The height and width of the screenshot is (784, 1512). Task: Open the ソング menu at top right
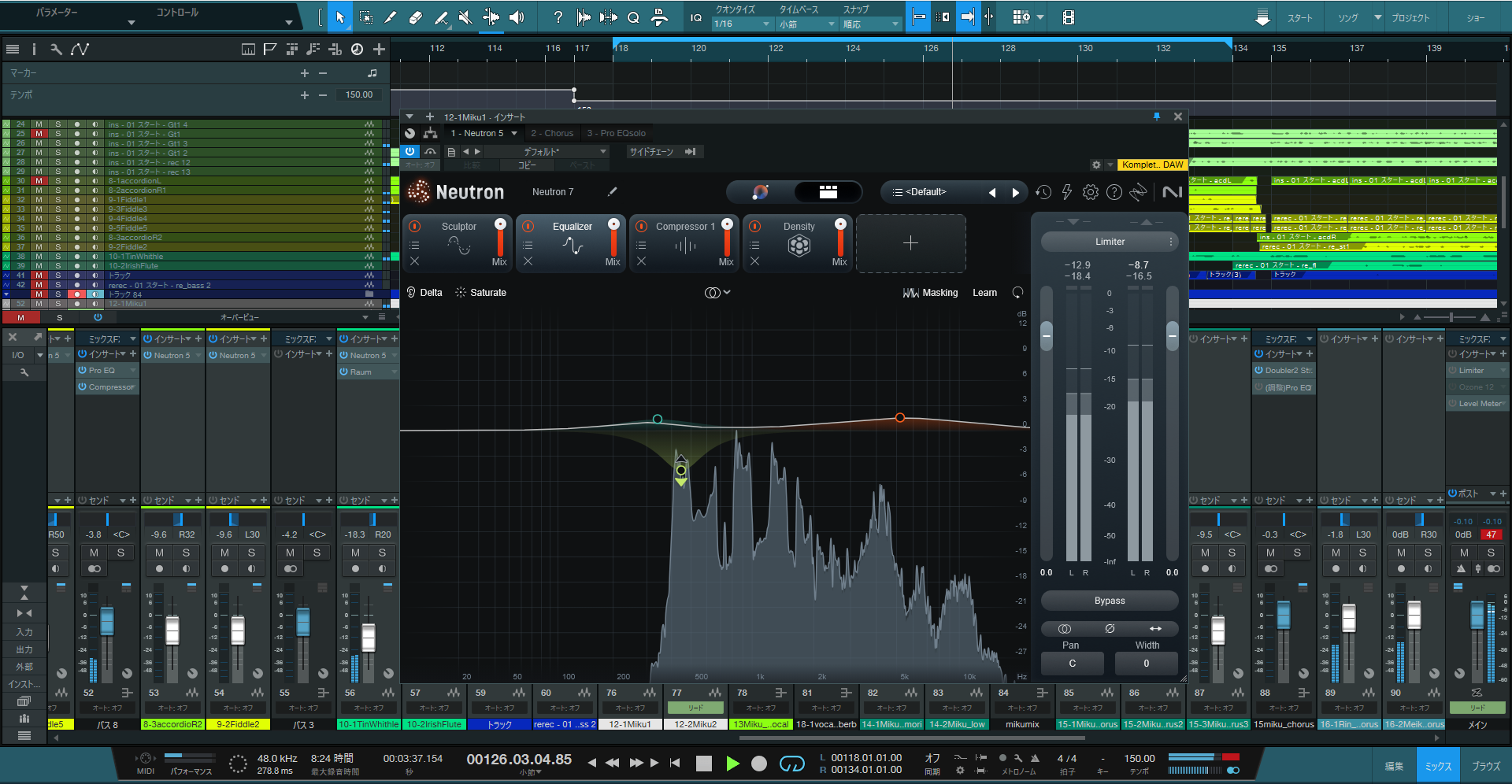[1347, 17]
